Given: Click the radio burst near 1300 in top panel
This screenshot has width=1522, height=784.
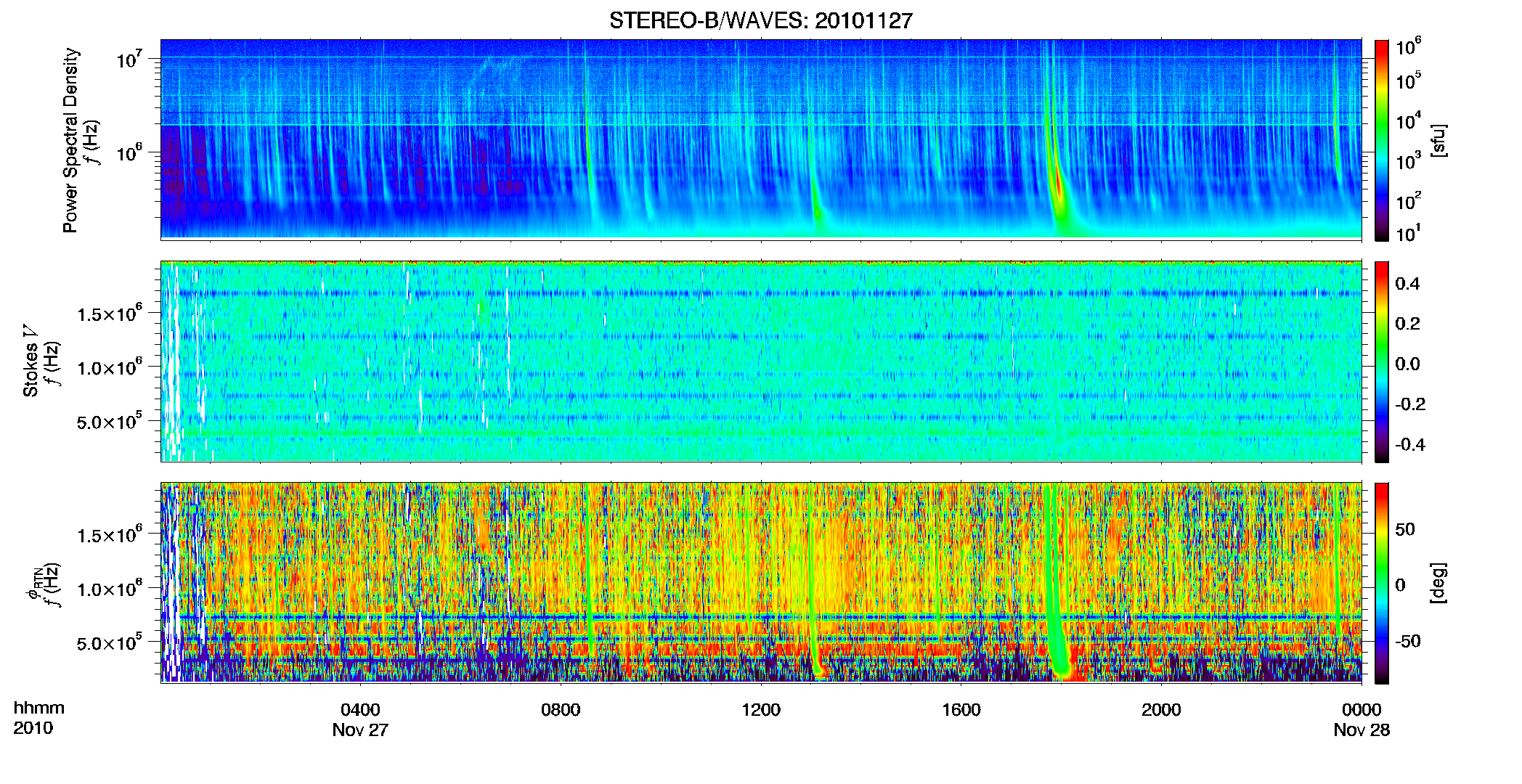Looking at the screenshot, I should click(x=816, y=196).
